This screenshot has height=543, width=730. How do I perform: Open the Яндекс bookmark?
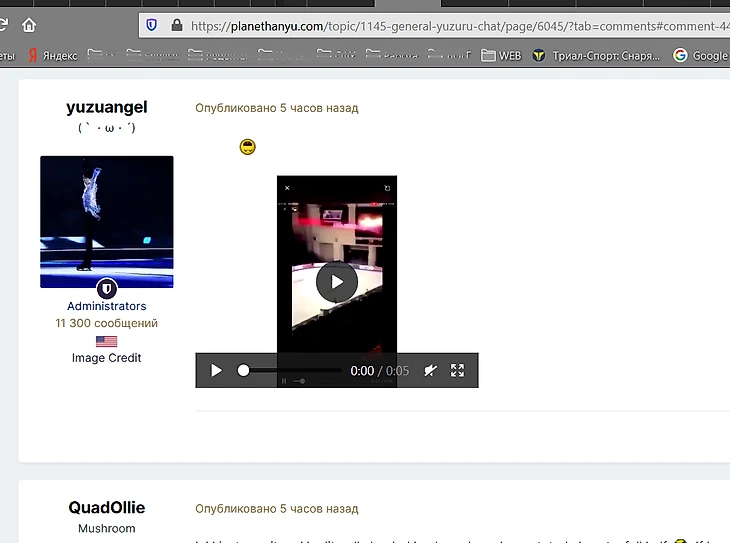(53, 56)
